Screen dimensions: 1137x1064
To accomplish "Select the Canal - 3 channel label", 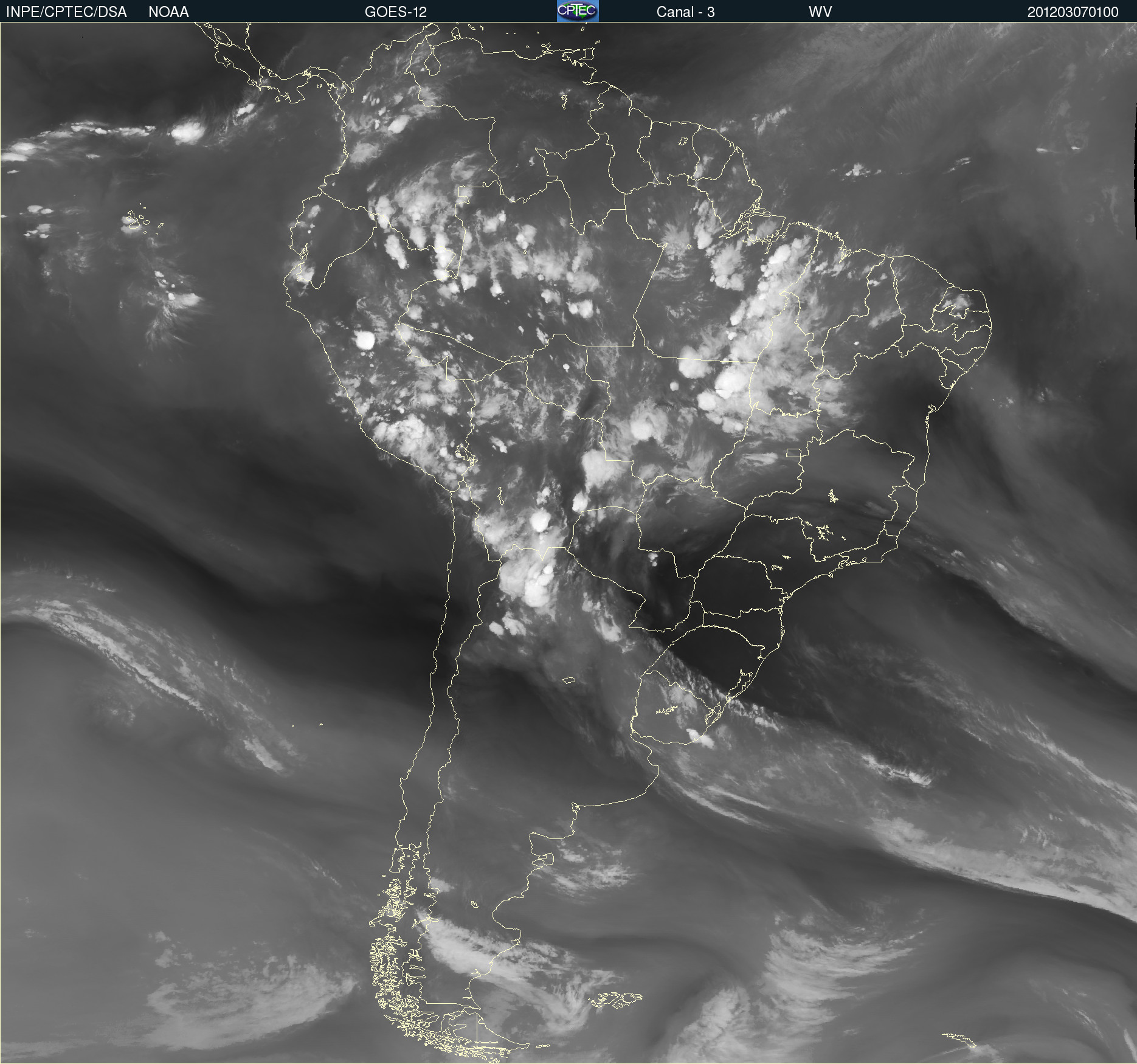I will click(685, 12).
